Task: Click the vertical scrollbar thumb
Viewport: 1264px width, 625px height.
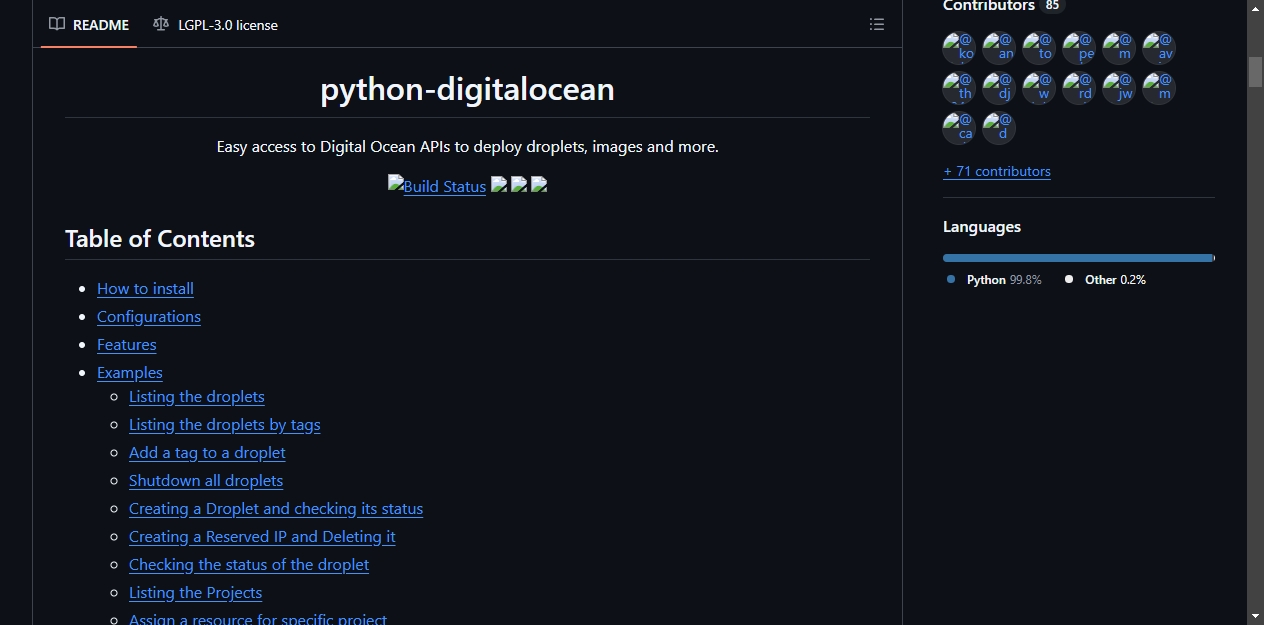Action: tap(1255, 72)
